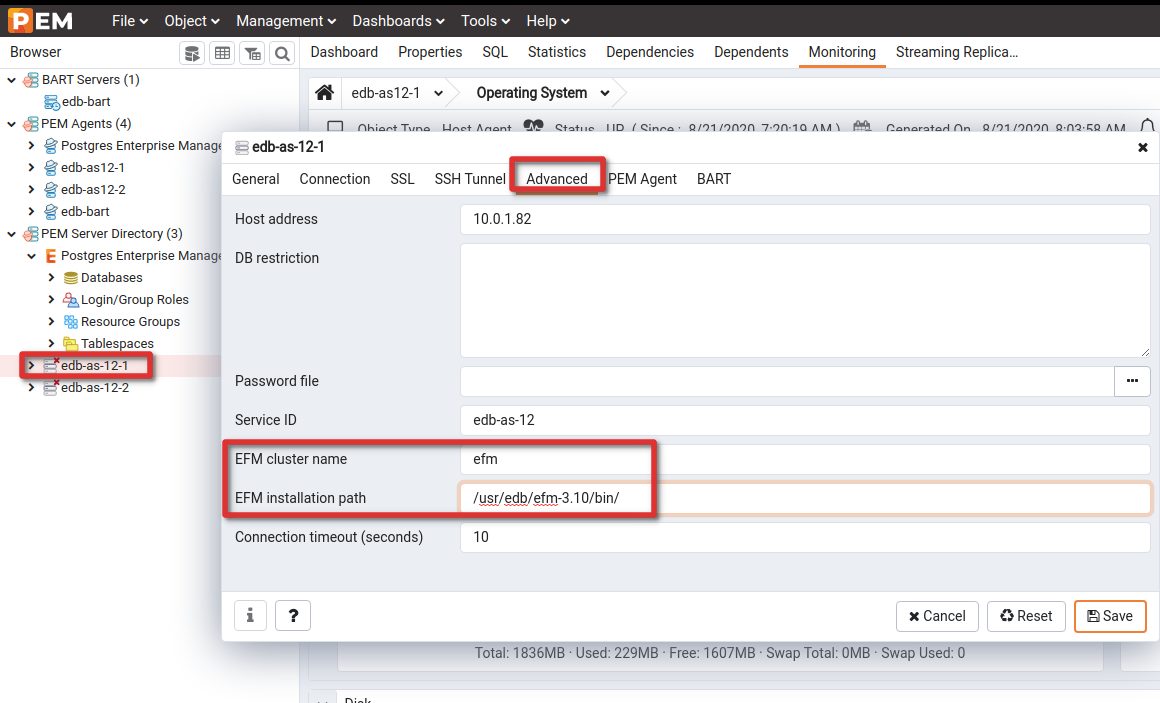Click the home icon in breadcrumb
Image resolution: width=1160 pixels, height=703 pixels.
(x=324, y=92)
